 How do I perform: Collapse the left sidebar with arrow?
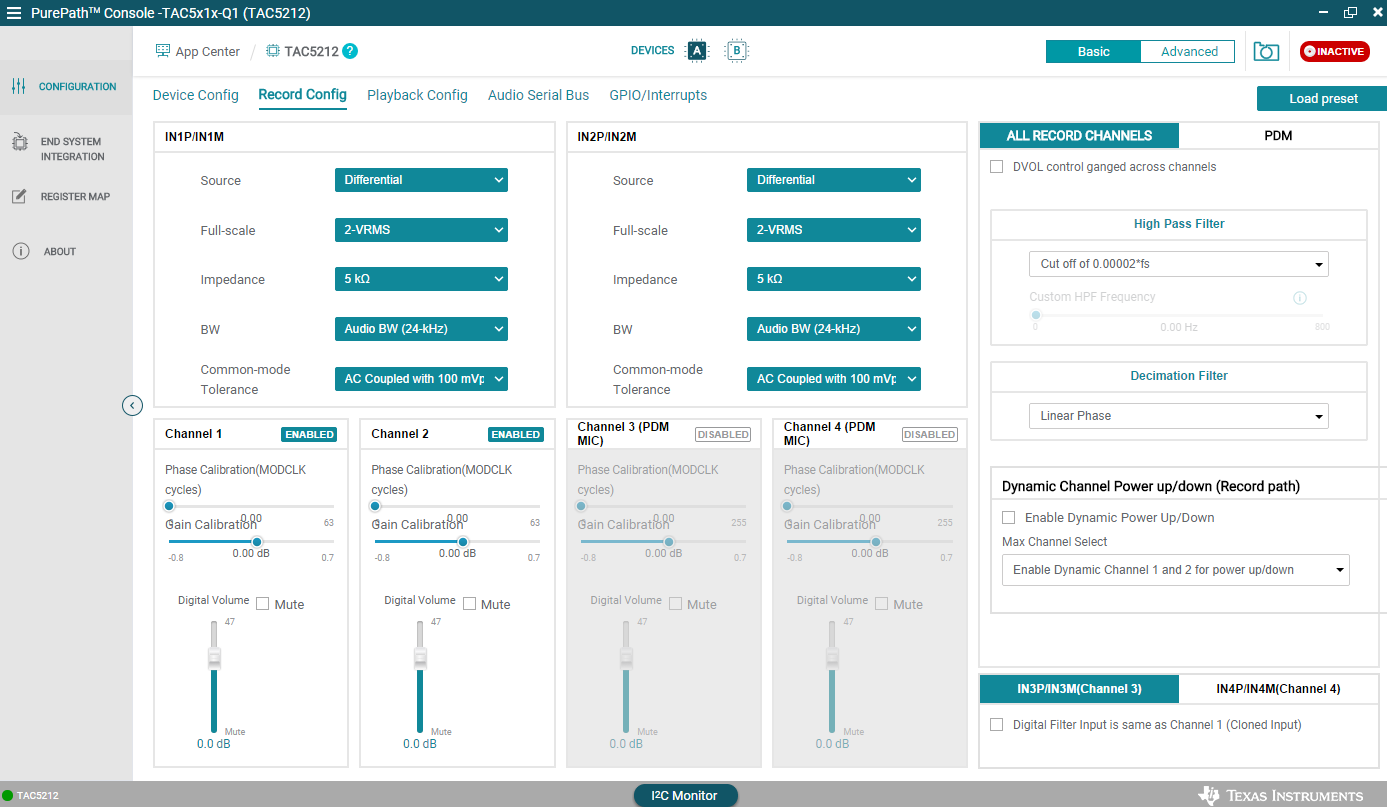pos(132,405)
